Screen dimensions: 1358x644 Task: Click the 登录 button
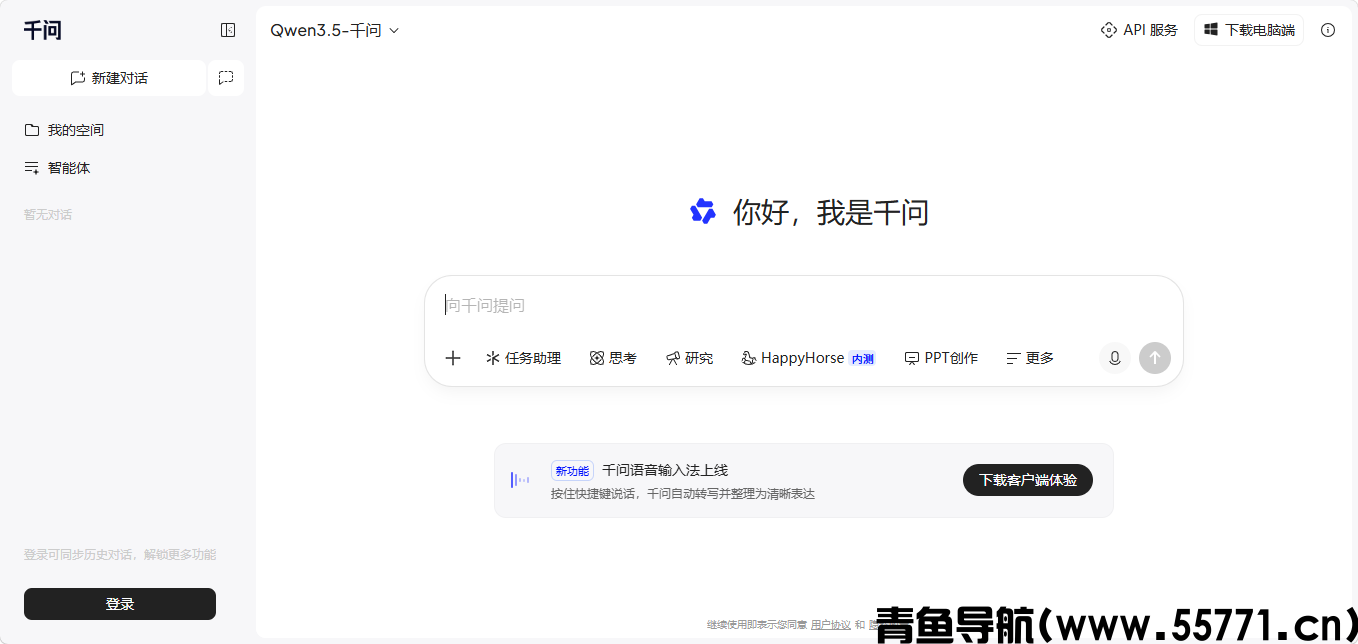[120, 604]
